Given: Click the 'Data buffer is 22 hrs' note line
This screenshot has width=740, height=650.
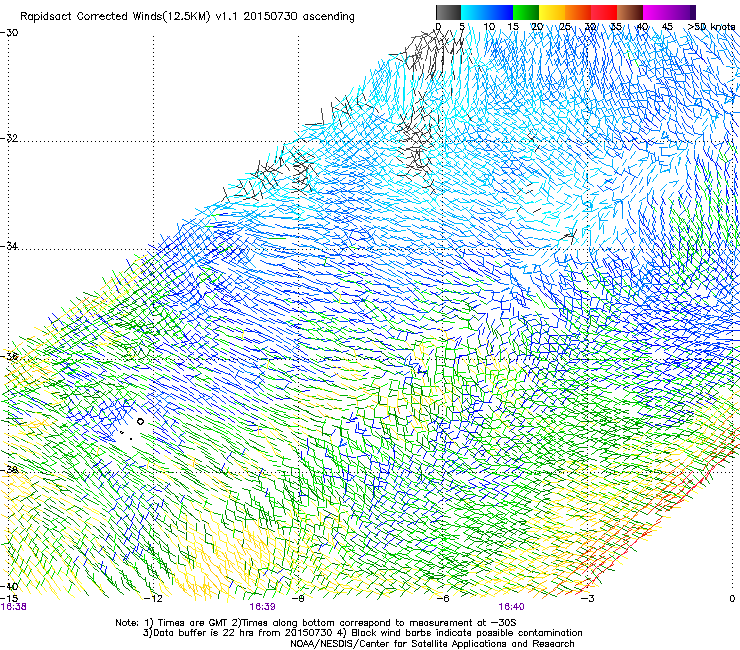Looking at the screenshot, I should [362, 633].
